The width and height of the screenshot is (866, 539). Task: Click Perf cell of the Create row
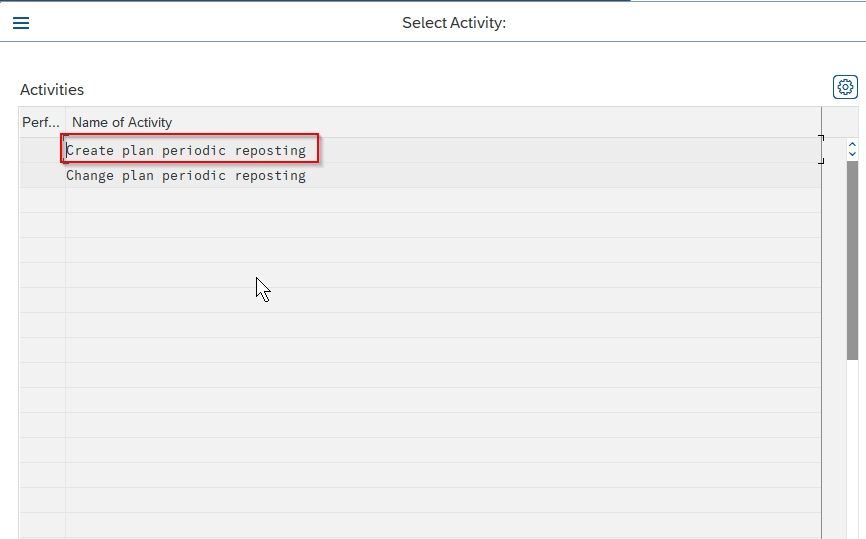(x=43, y=150)
